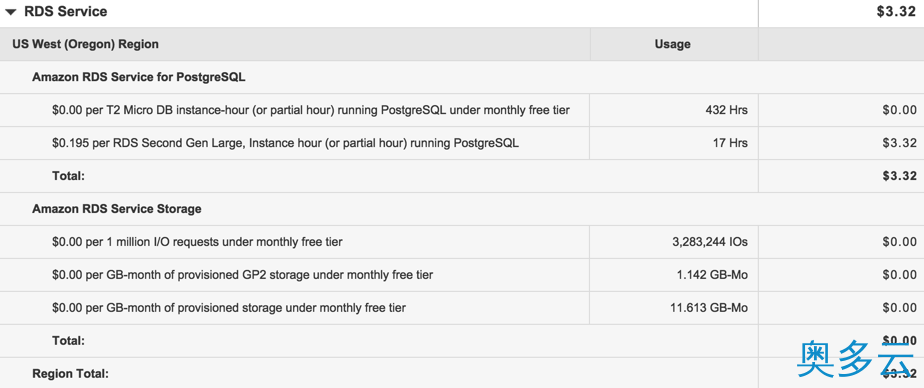924x388 pixels.
Task: Select the RDS Service heading
Action: [x=65, y=12]
